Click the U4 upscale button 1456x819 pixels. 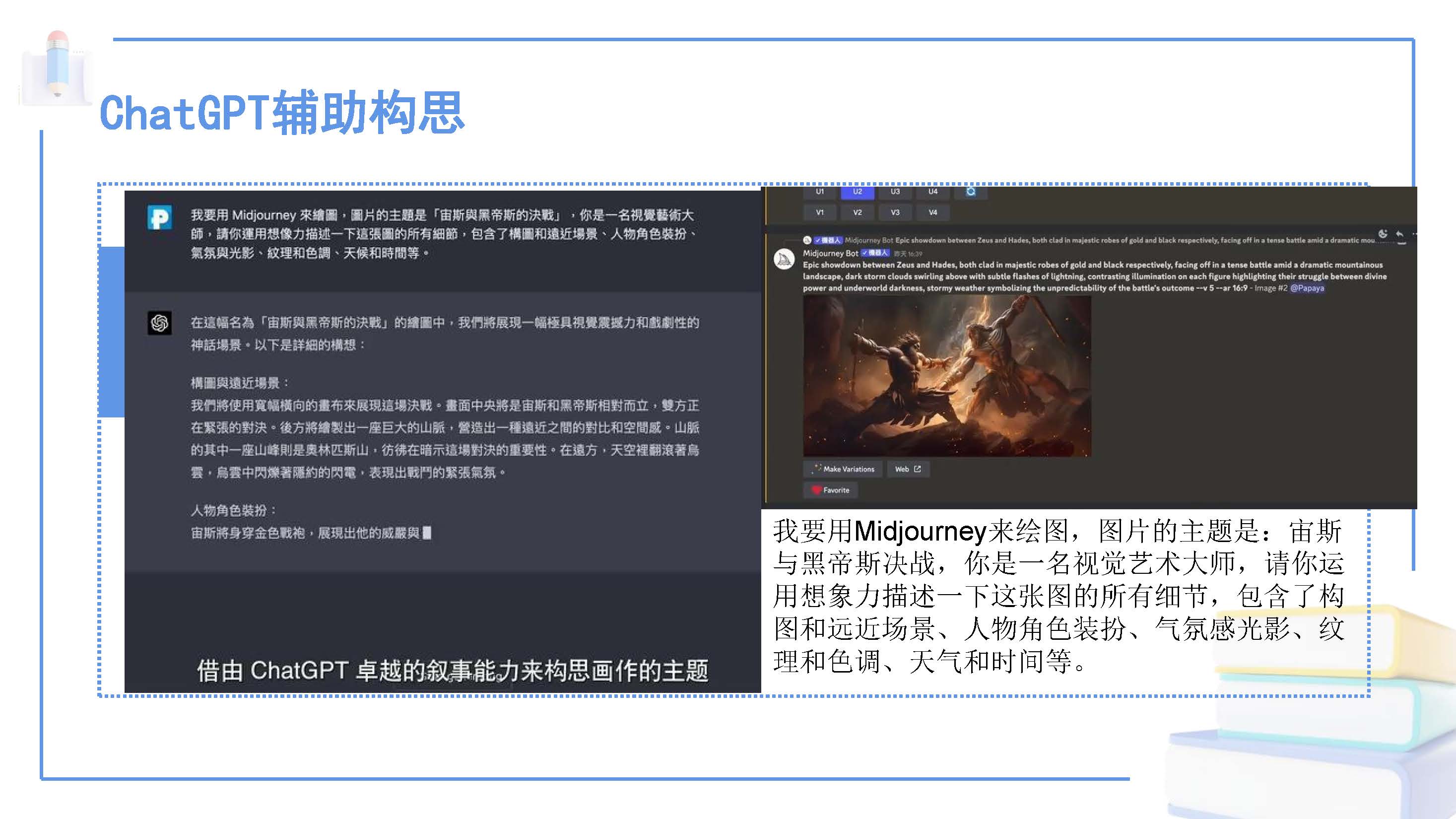click(x=932, y=192)
